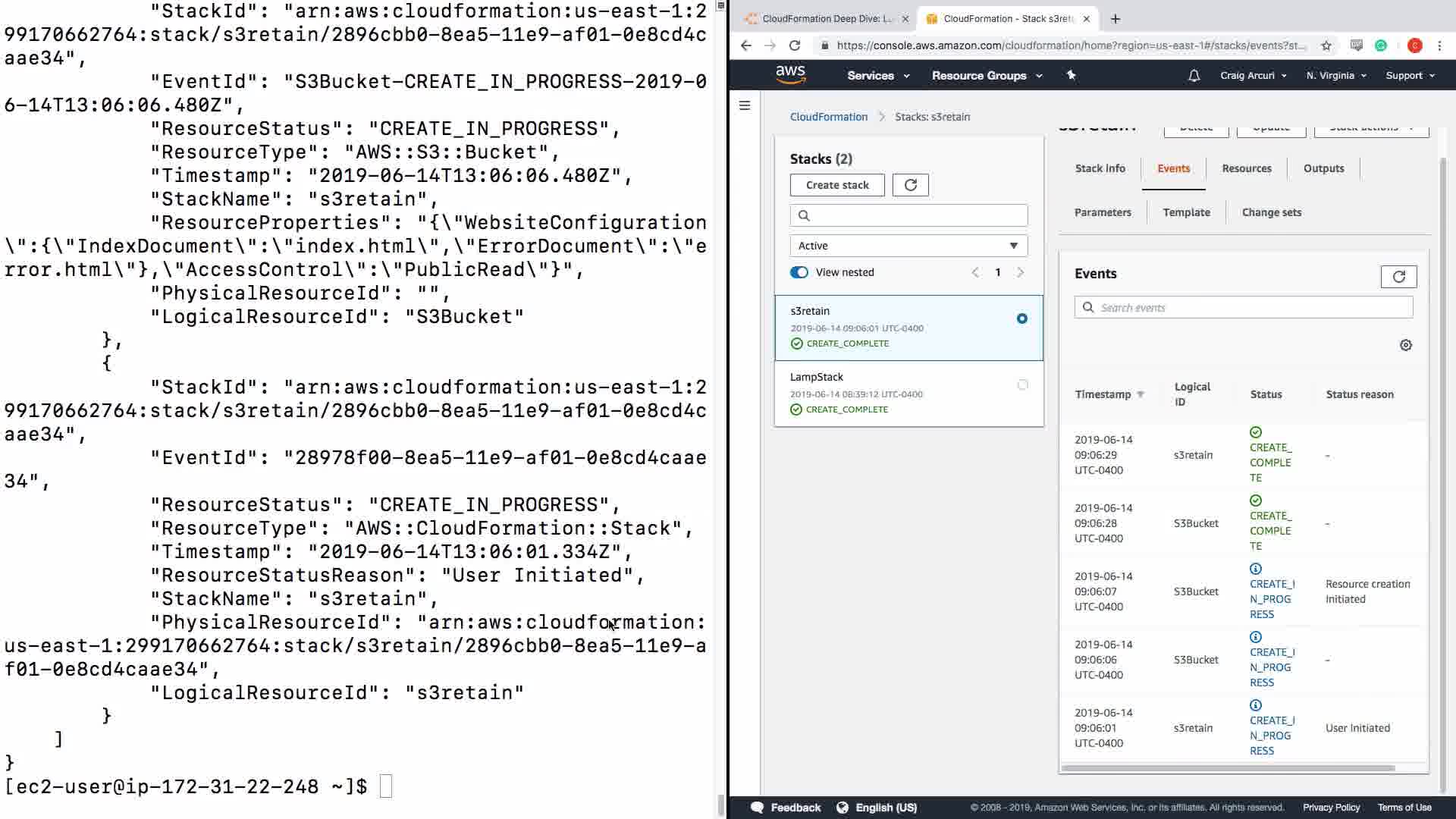The width and height of the screenshot is (1456, 819).
Task: Open the notifications bell icon
Action: pyautogui.click(x=1194, y=76)
